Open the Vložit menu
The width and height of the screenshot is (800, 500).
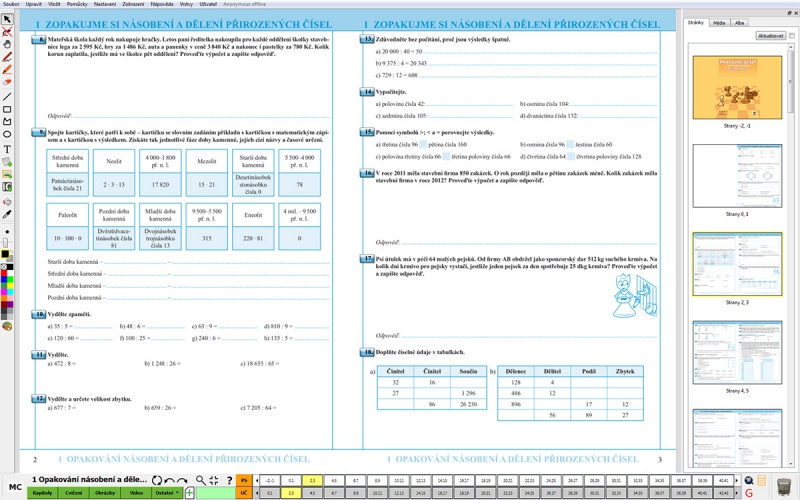[x=54, y=4]
